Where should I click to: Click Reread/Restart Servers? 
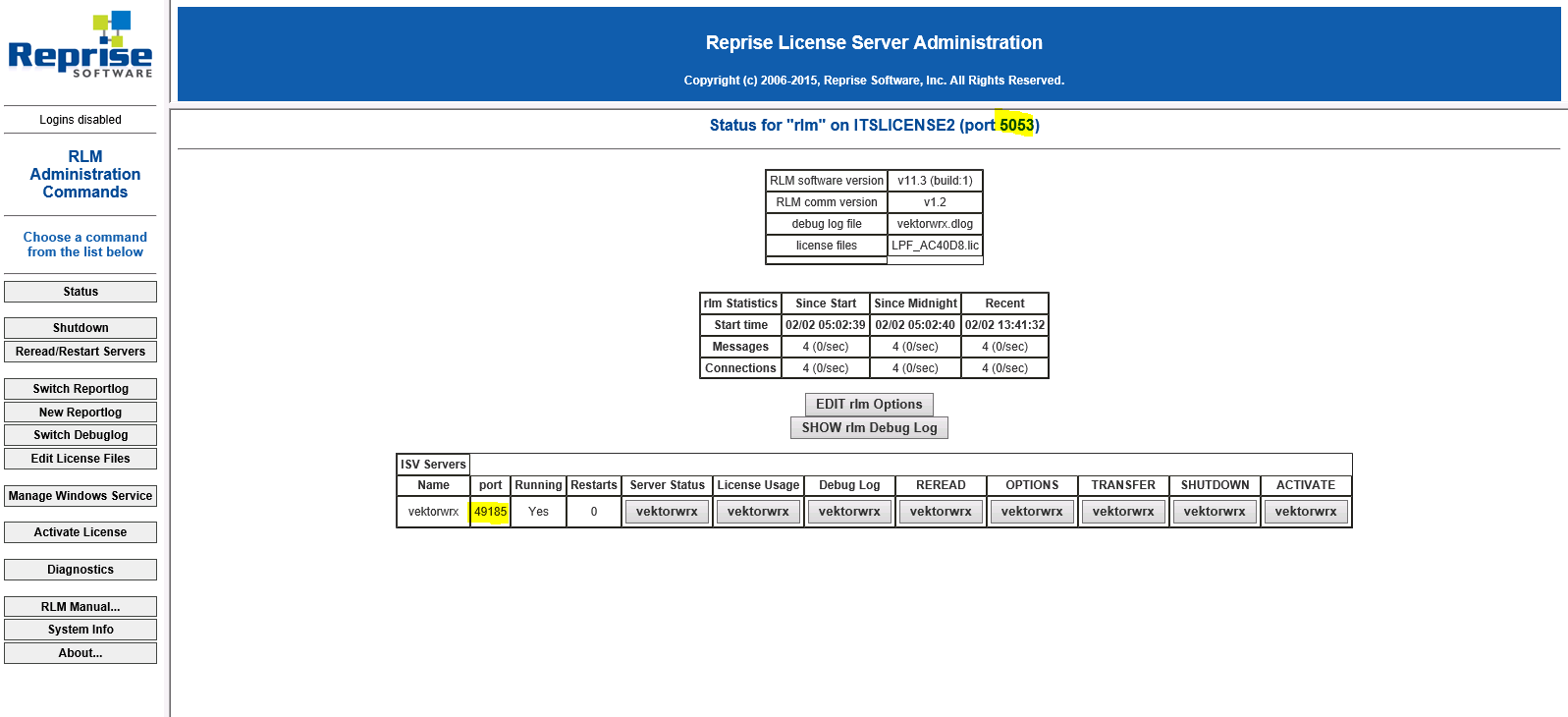tap(81, 352)
